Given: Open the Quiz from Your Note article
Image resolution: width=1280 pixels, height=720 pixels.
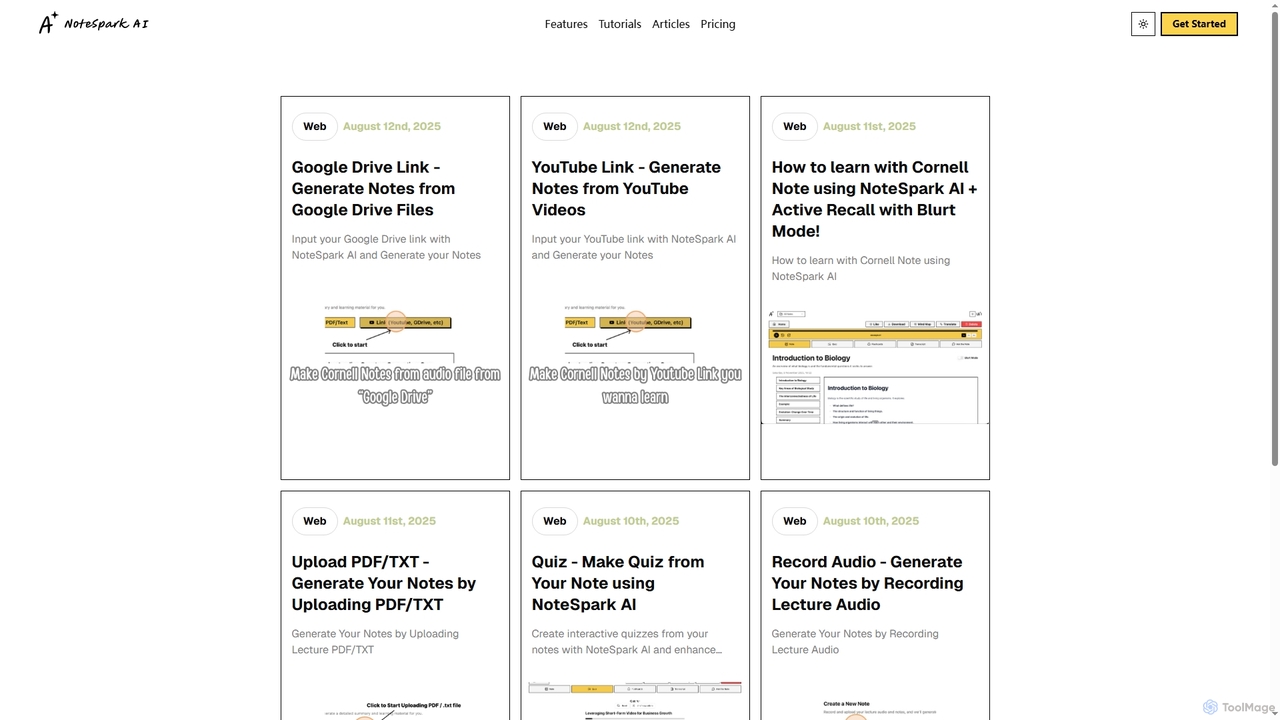Looking at the screenshot, I should [618, 583].
